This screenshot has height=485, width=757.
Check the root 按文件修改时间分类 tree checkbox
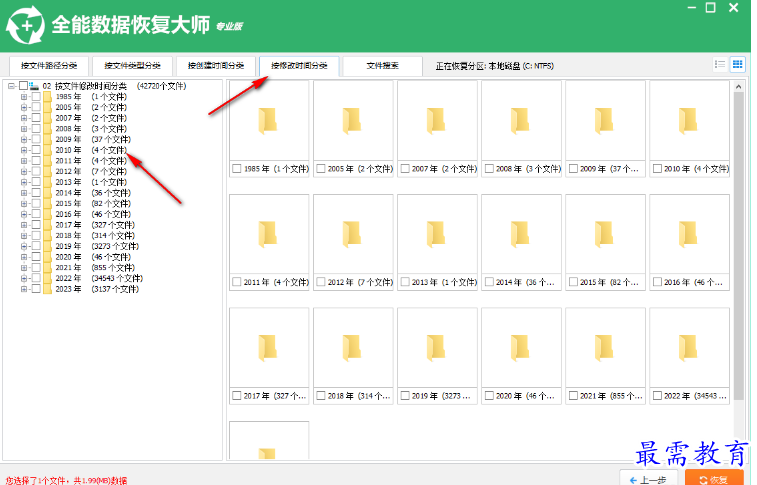[23, 86]
